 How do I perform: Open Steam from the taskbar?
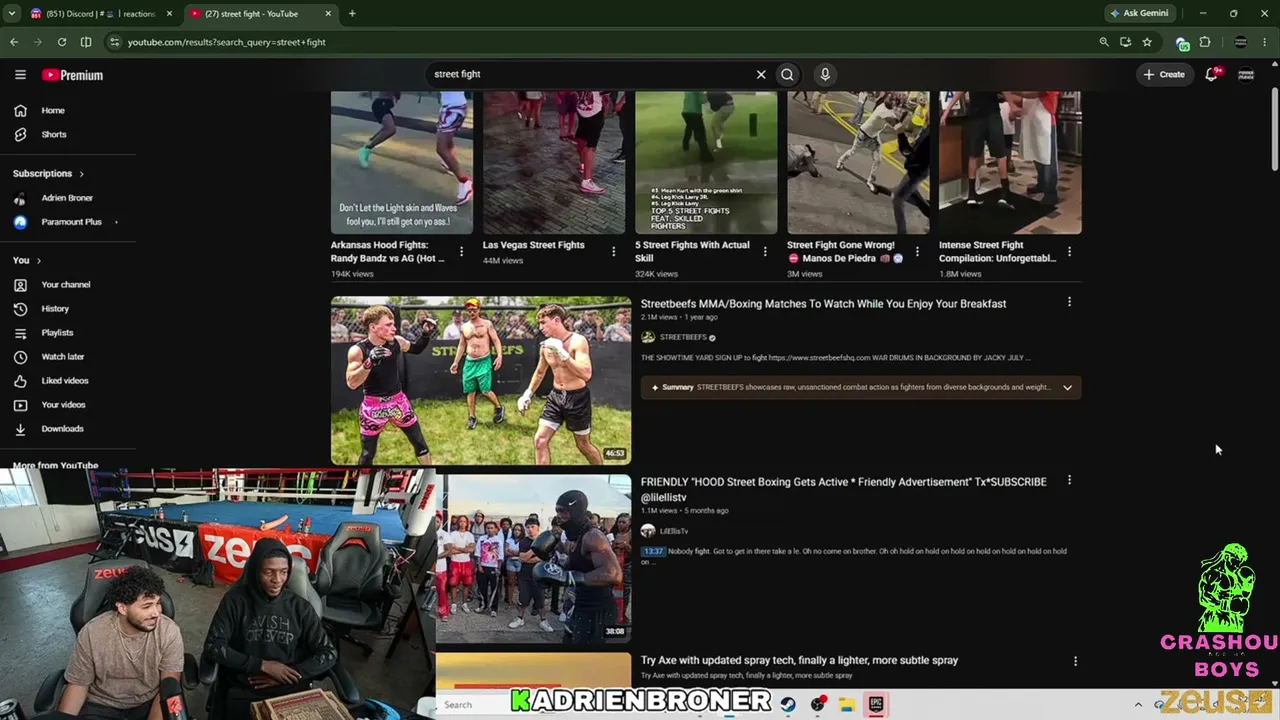pyautogui.click(x=788, y=704)
